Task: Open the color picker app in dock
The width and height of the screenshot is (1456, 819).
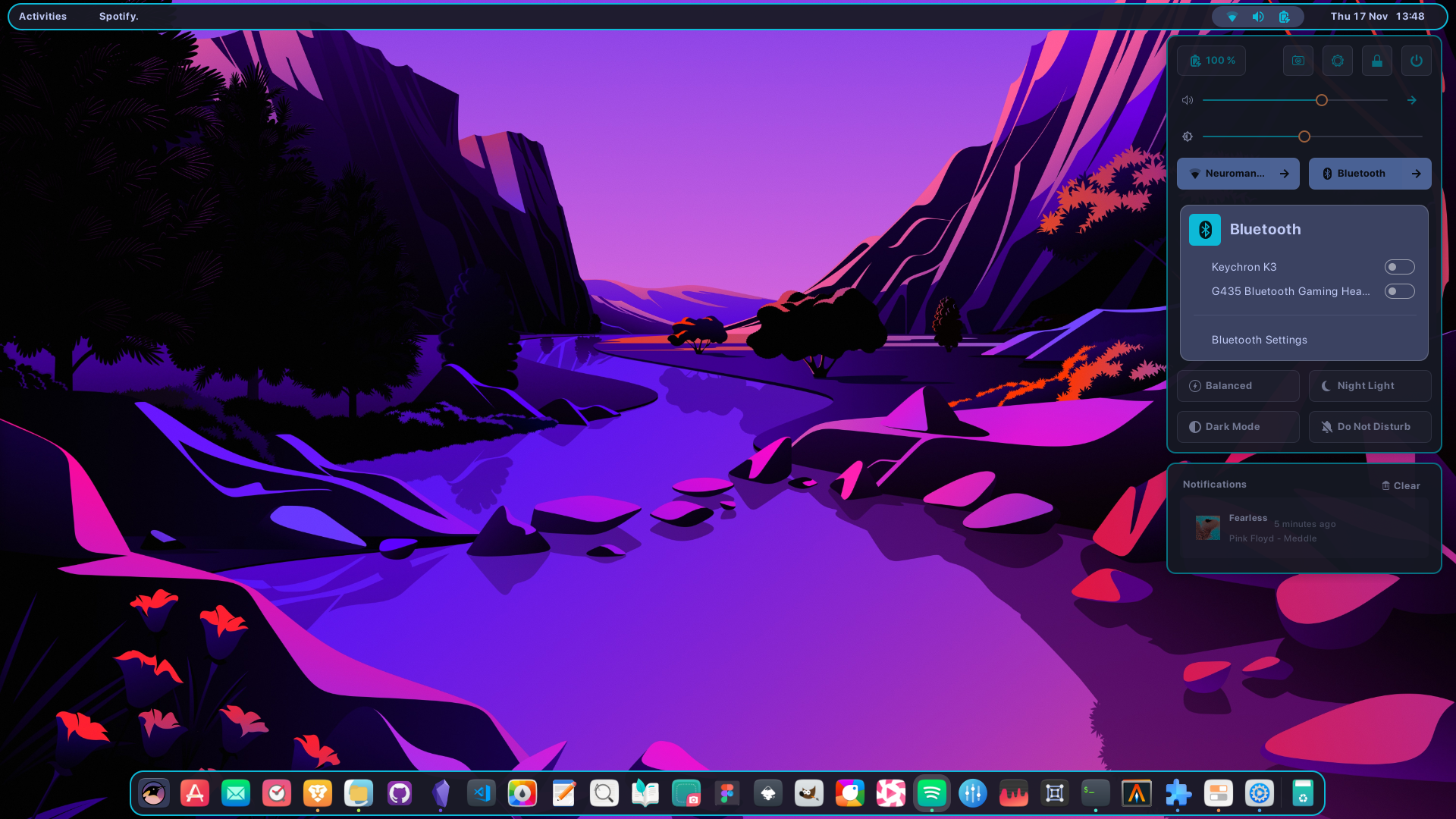Action: tap(522, 793)
